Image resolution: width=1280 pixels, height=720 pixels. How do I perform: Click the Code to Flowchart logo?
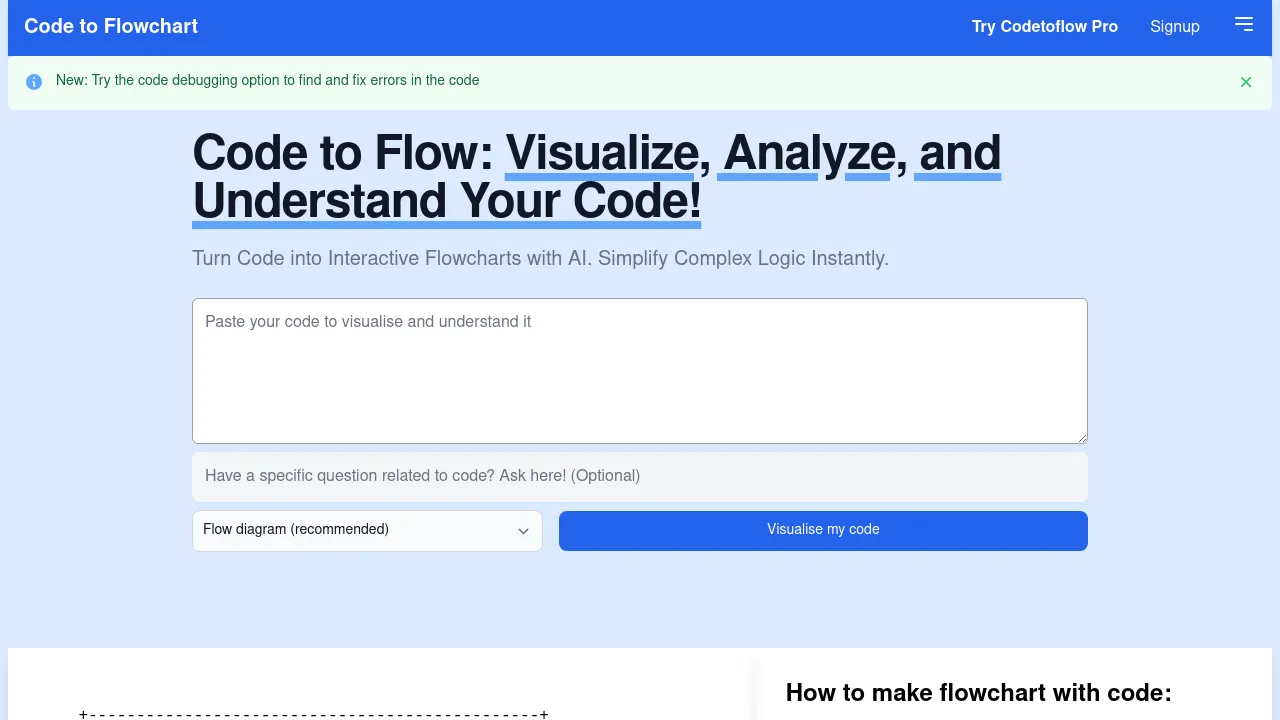[x=110, y=26]
